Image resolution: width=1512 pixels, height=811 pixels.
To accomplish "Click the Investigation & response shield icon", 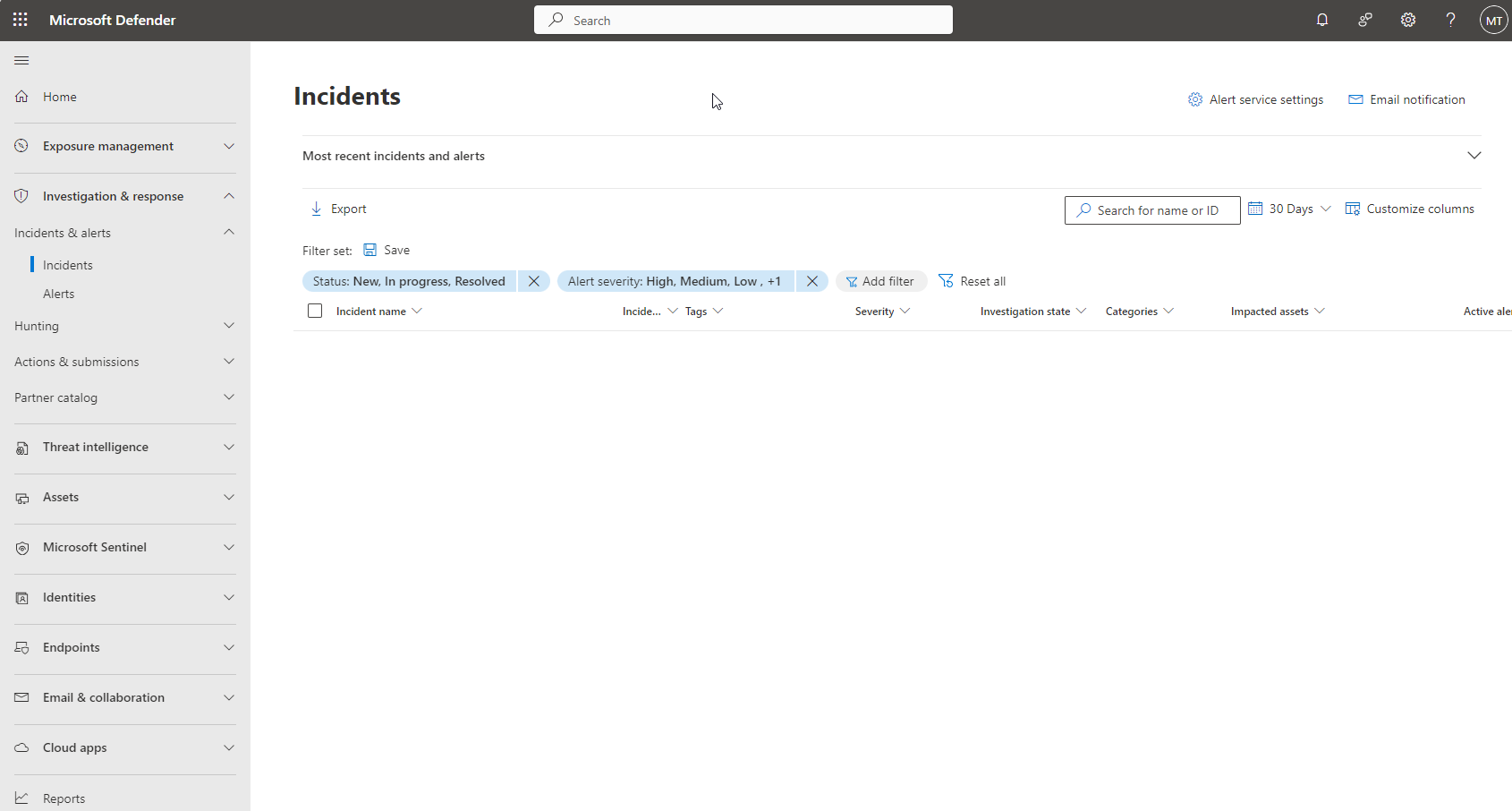I will tap(21, 196).
